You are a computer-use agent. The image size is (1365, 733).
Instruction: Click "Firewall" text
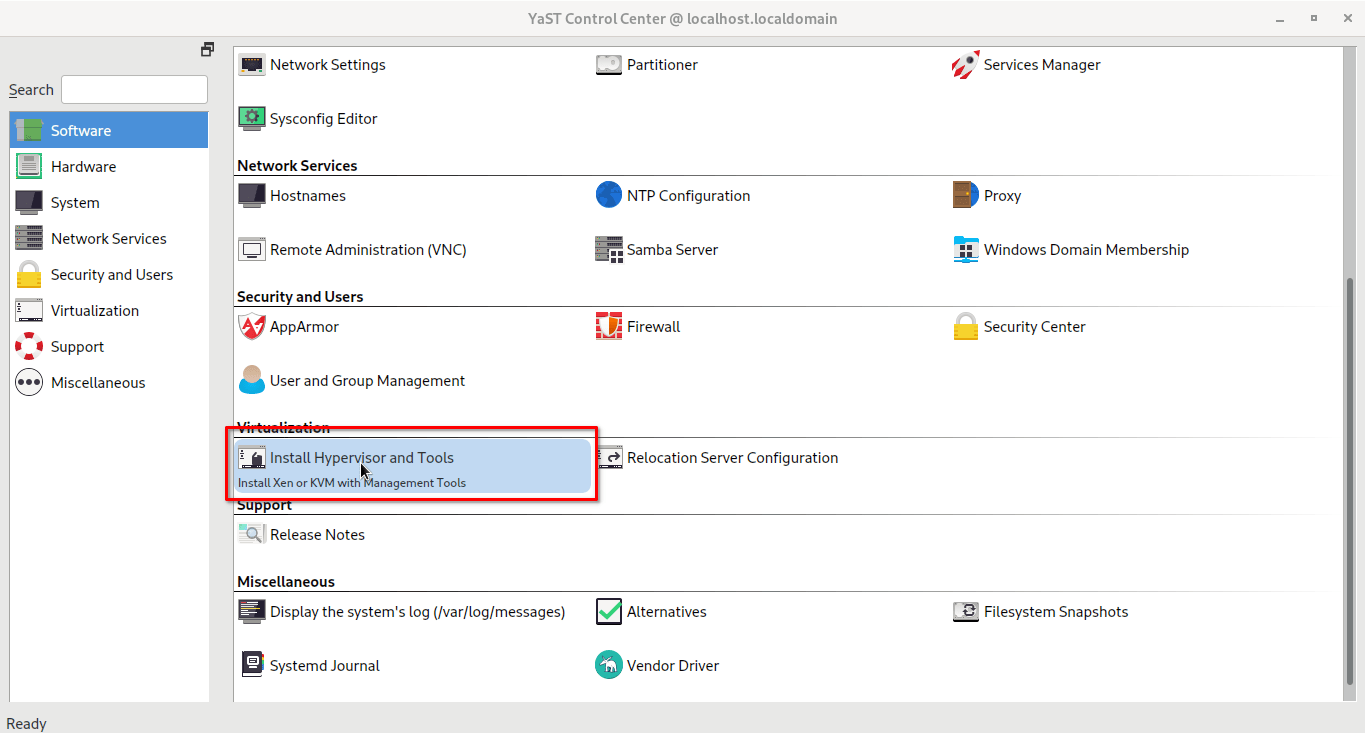click(x=653, y=327)
